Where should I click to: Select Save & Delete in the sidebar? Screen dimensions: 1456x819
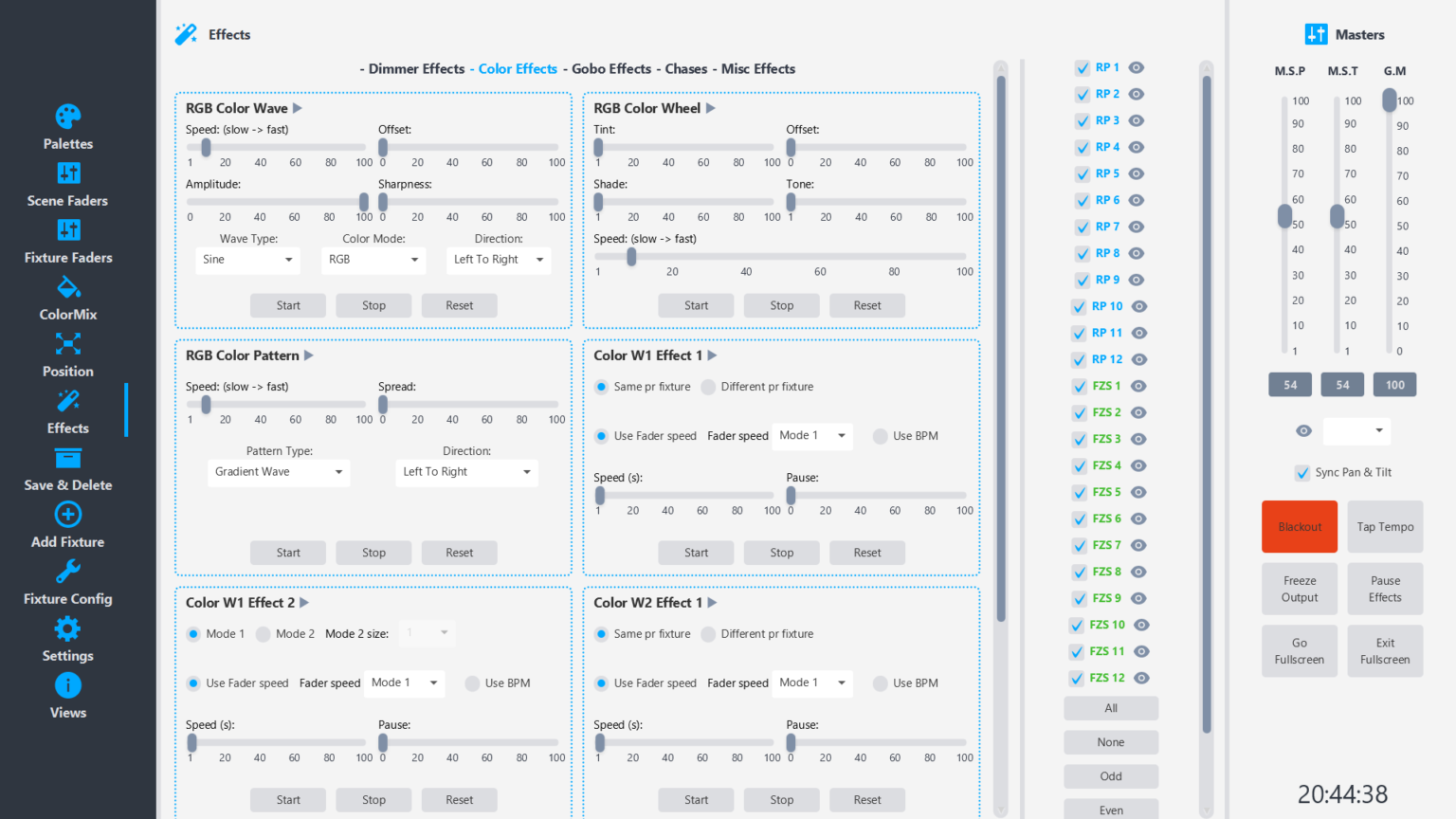click(x=67, y=470)
